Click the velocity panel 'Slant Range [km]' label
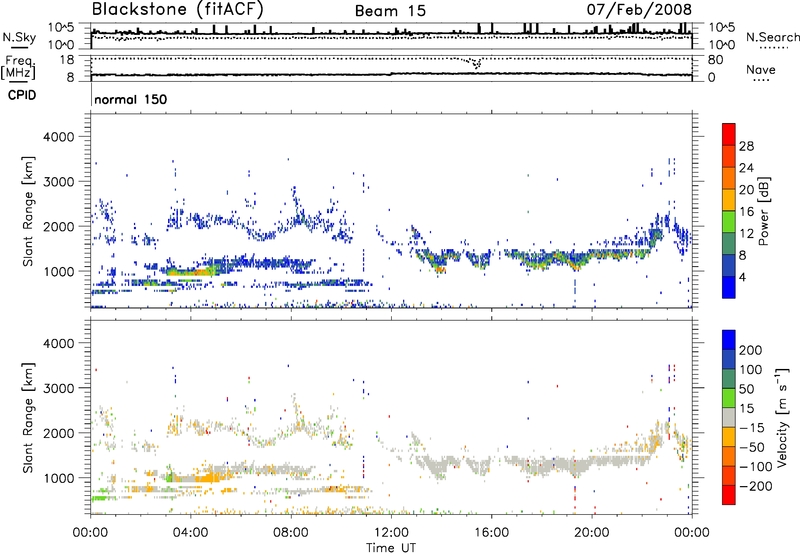Viewport: 800px width, 554px height. (x=29, y=417)
